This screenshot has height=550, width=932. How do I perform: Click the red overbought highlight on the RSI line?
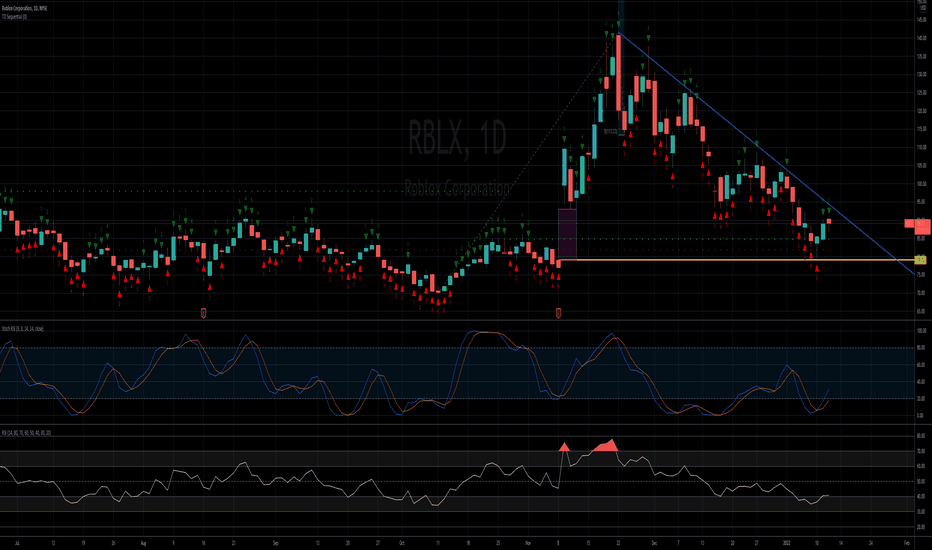605,445
